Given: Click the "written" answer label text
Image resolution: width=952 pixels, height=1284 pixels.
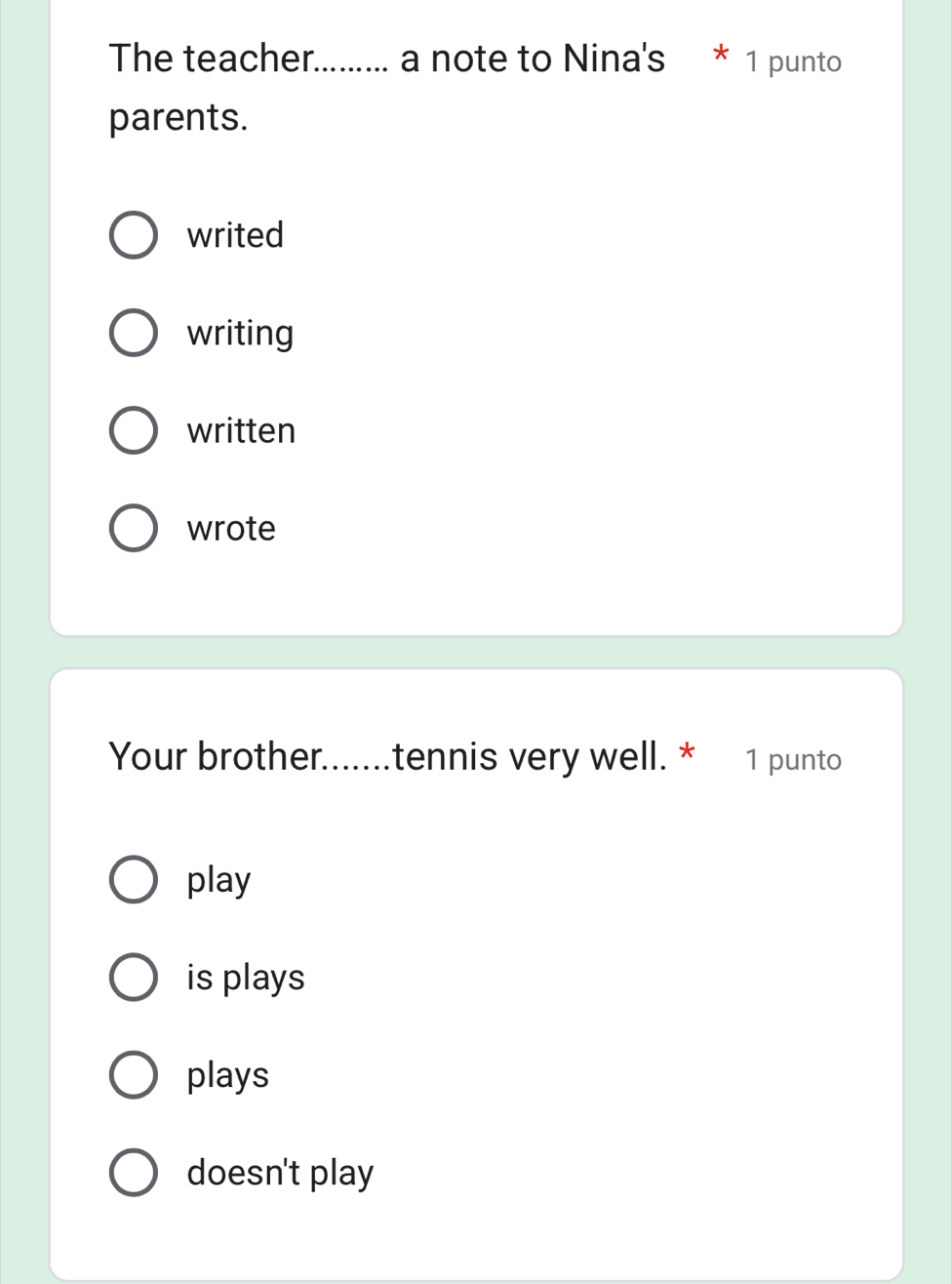Looking at the screenshot, I should pos(241,430).
